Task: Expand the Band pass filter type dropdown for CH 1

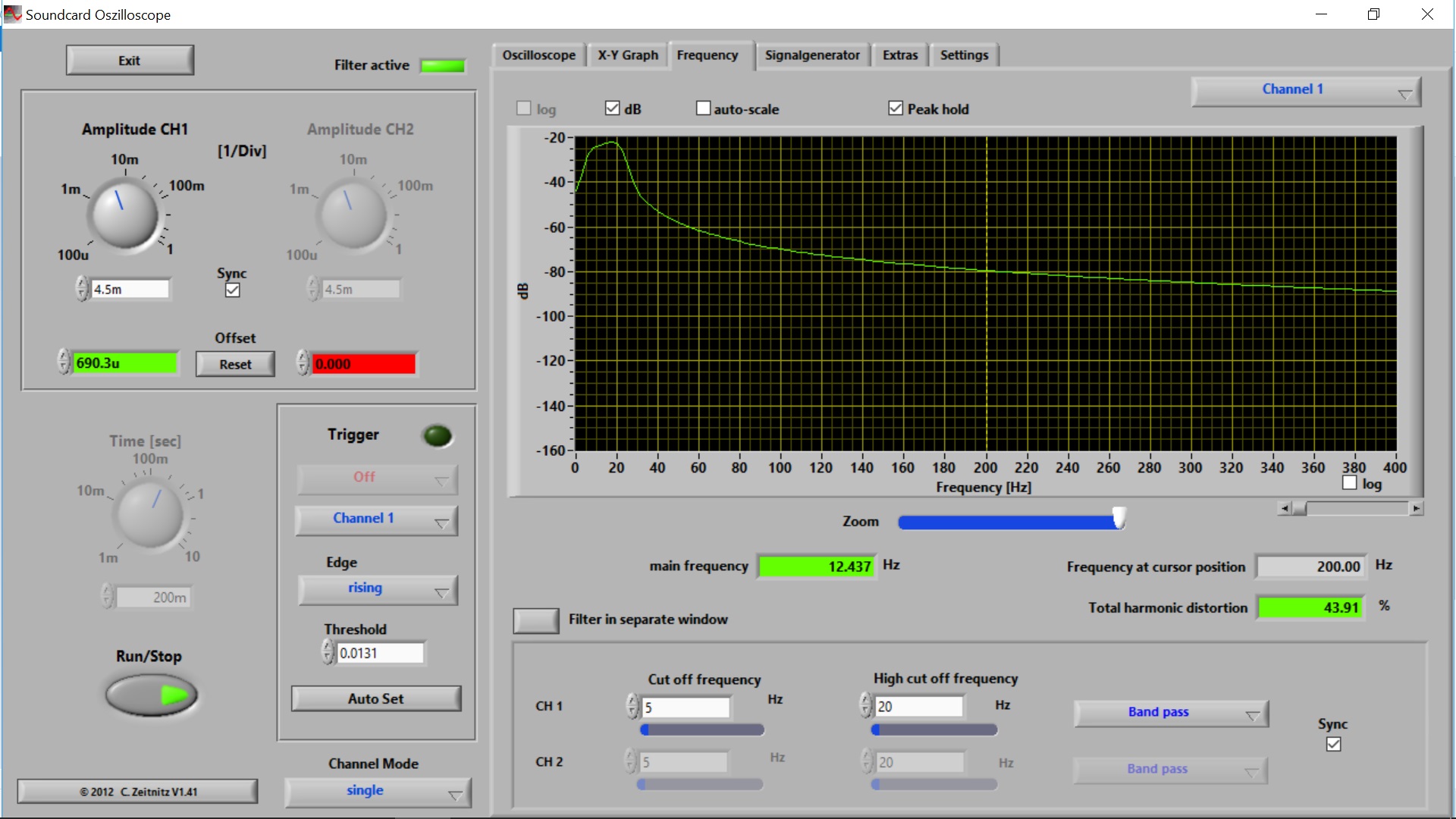Action: pos(1170,713)
